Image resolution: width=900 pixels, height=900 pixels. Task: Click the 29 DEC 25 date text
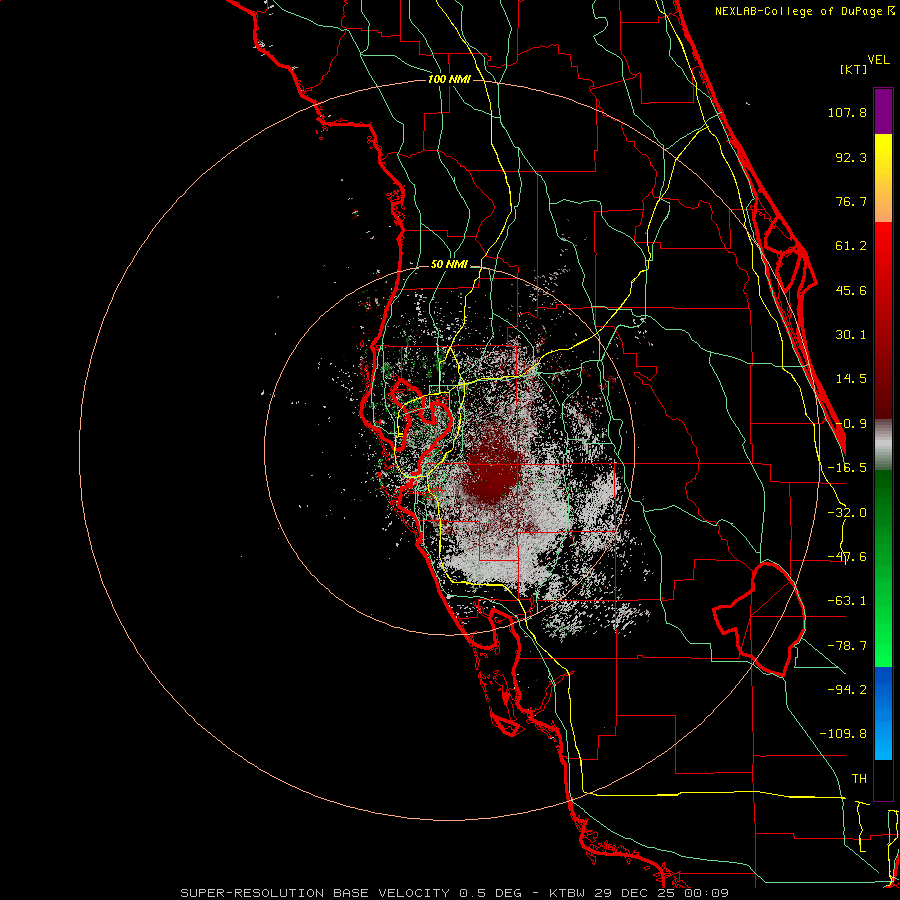(x=636, y=893)
